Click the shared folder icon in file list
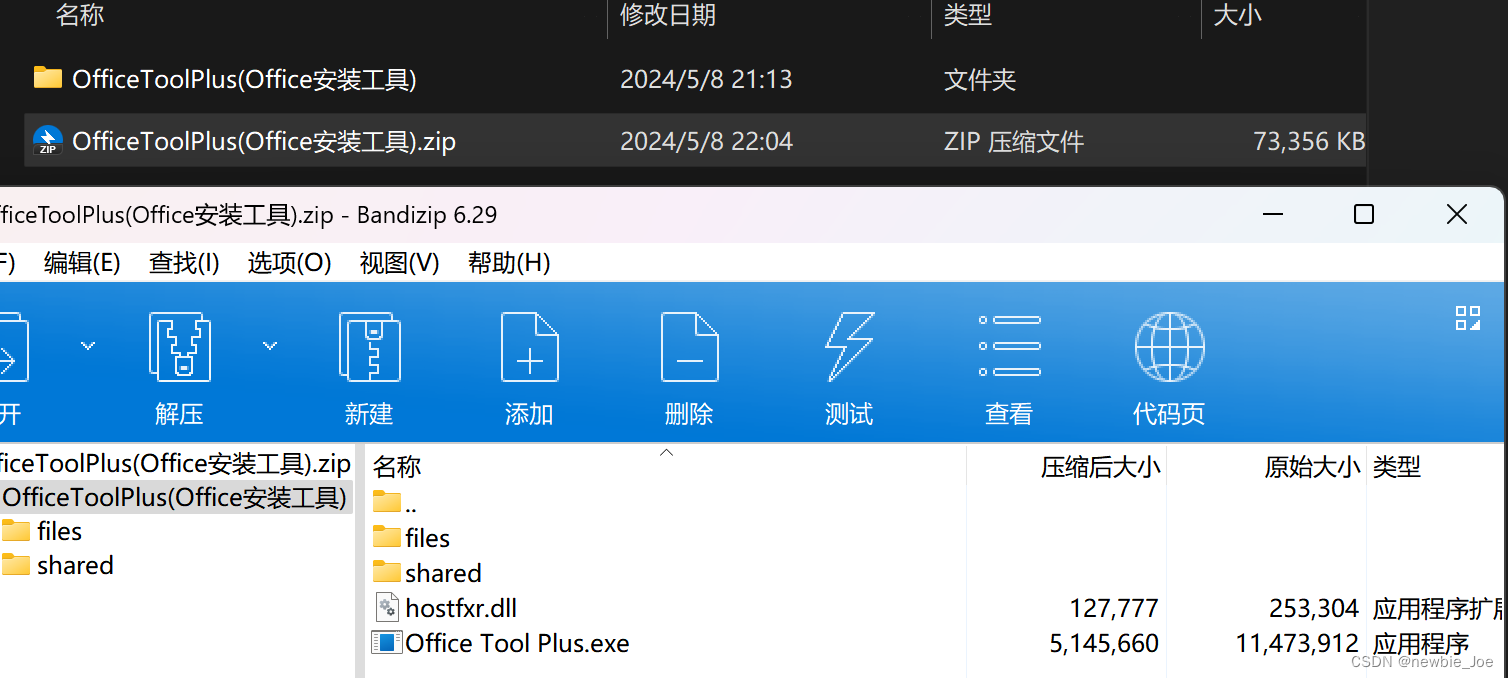 click(x=387, y=572)
